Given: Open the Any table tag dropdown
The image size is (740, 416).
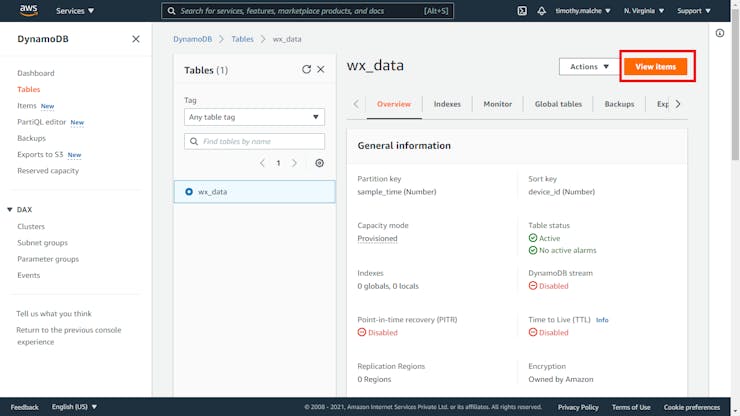Looking at the screenshot, I should coord(254,117).
